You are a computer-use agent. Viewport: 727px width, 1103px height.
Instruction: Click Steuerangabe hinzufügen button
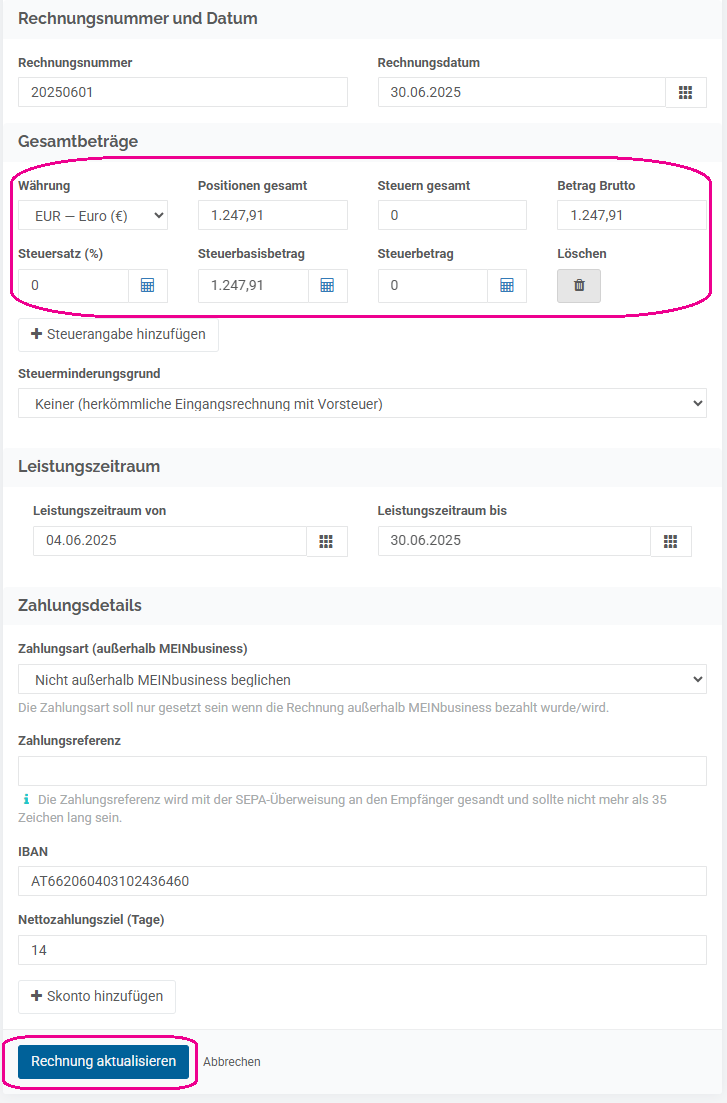point(118,335)
